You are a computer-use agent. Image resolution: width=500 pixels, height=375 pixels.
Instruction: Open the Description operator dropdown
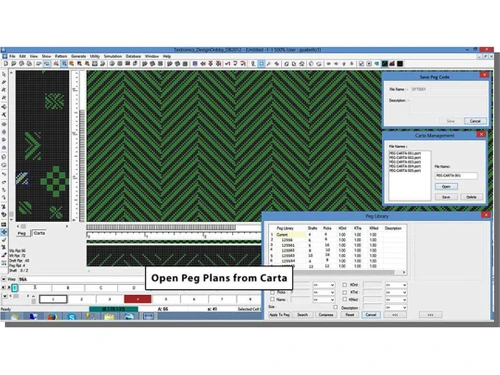[396, 307]
